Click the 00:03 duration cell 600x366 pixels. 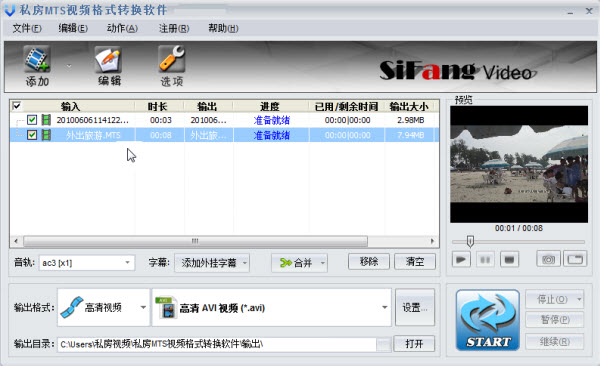pyautogui.click(x=161, y=120)
